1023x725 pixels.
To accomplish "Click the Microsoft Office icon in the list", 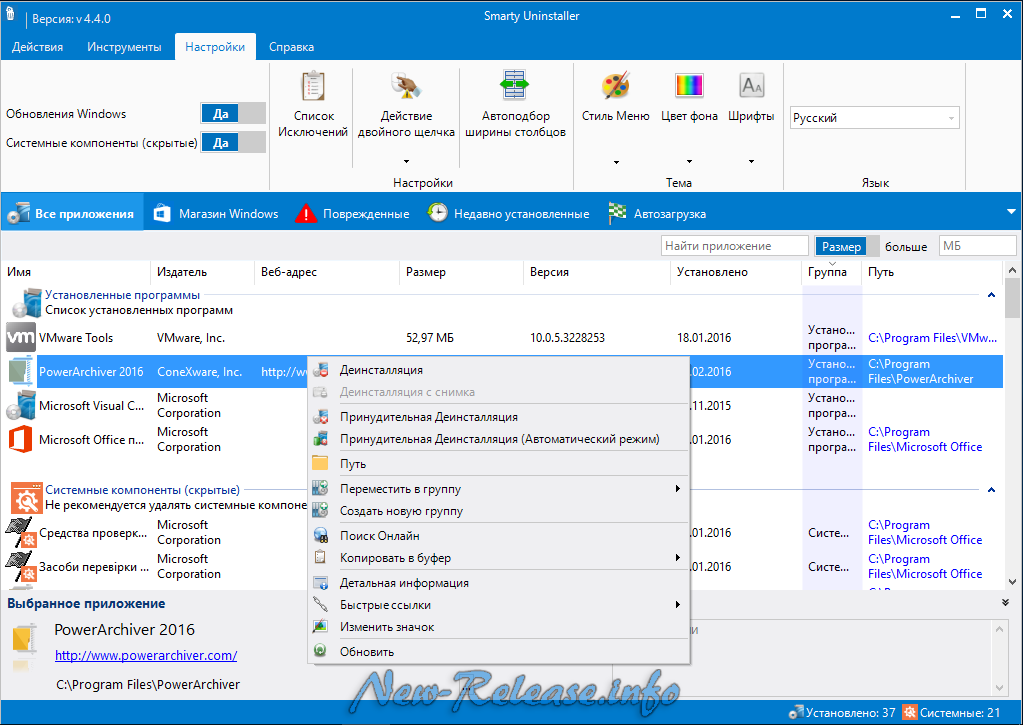I will 20,439.
